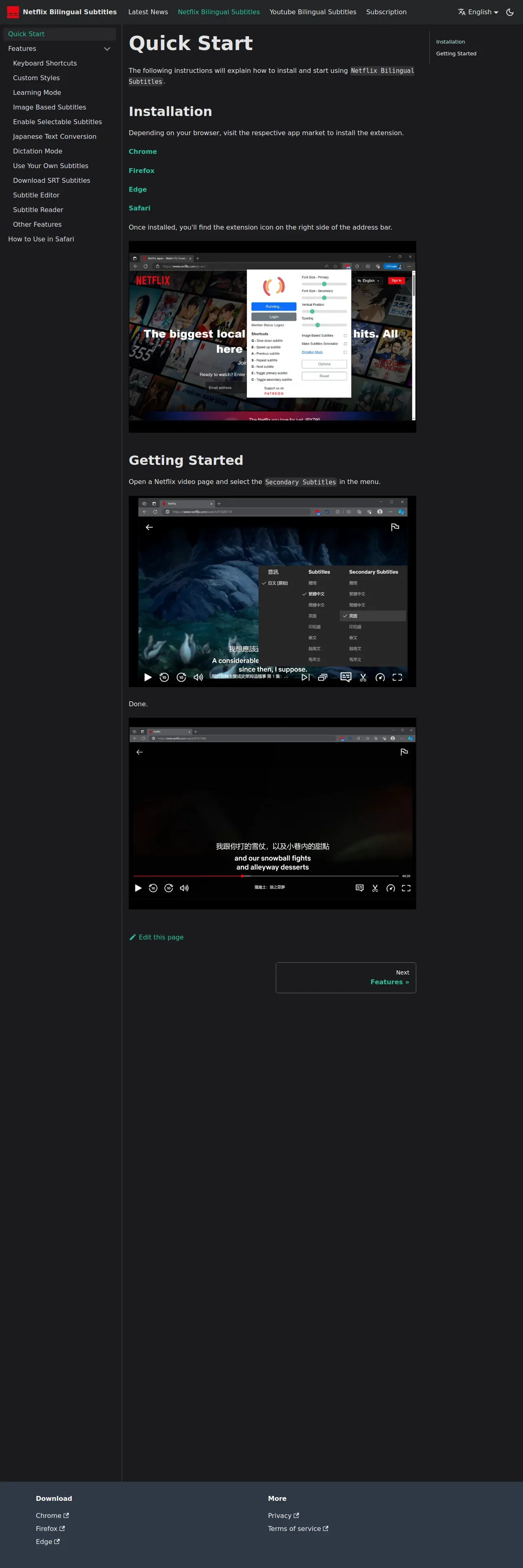Jump to Installation in table of contents
Screen dimensions: 523x1568
[450, 42]
